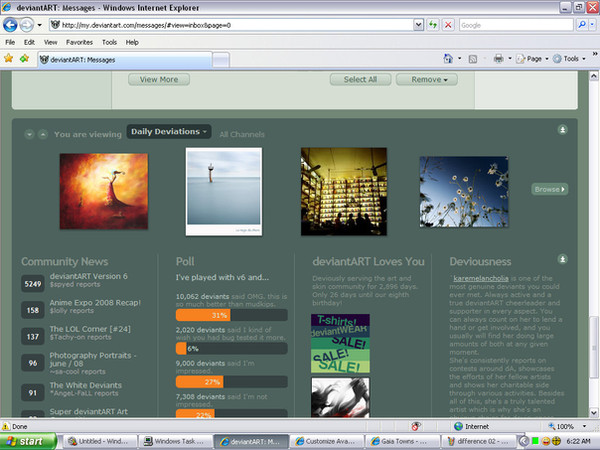Image resolution: width=600 pixels, height=450 pixels.
Task: Open the misty sea buoy photo thumbnail
Action: click(224, 192)
